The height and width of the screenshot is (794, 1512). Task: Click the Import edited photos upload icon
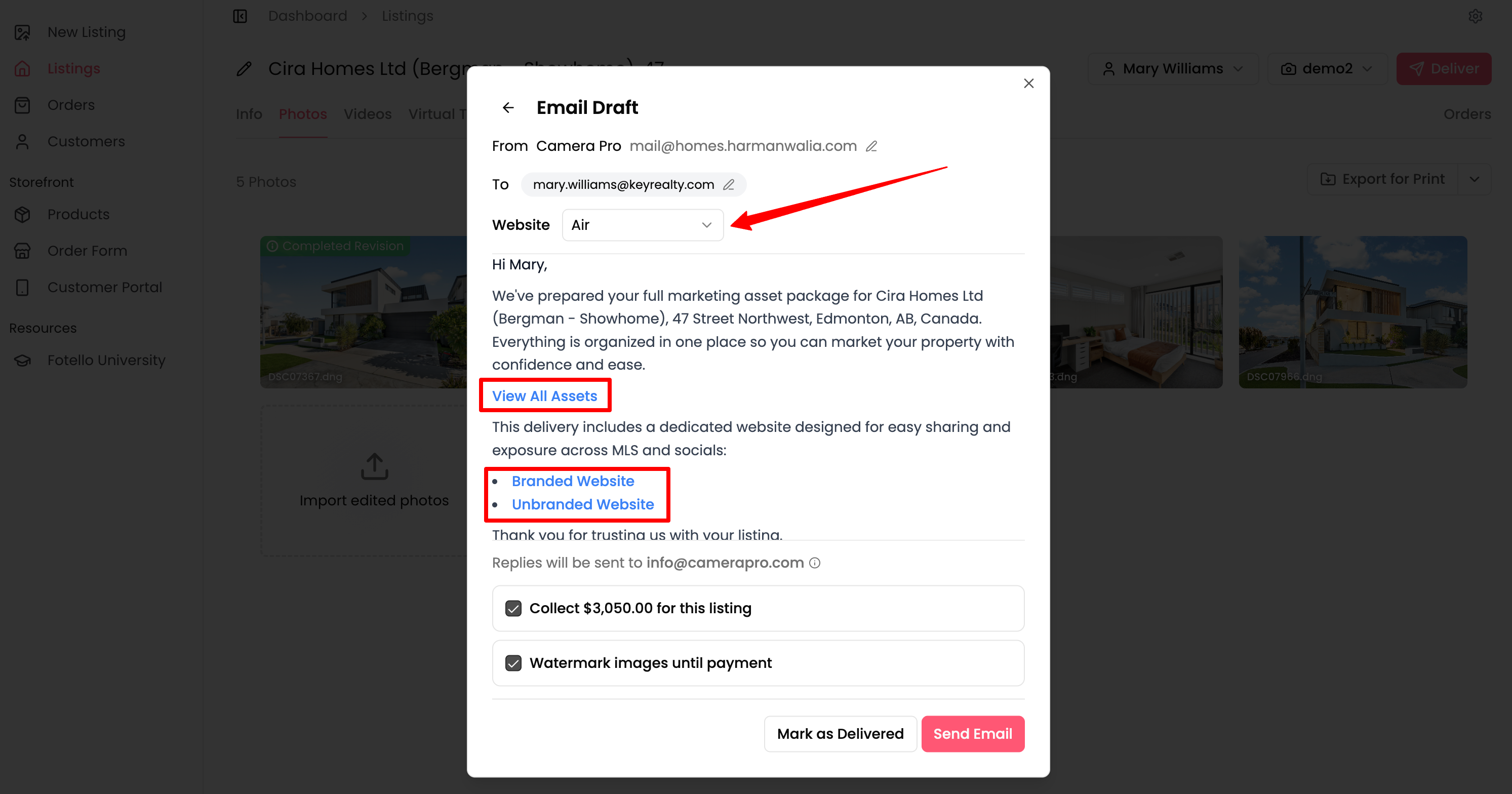click(375, 466)
